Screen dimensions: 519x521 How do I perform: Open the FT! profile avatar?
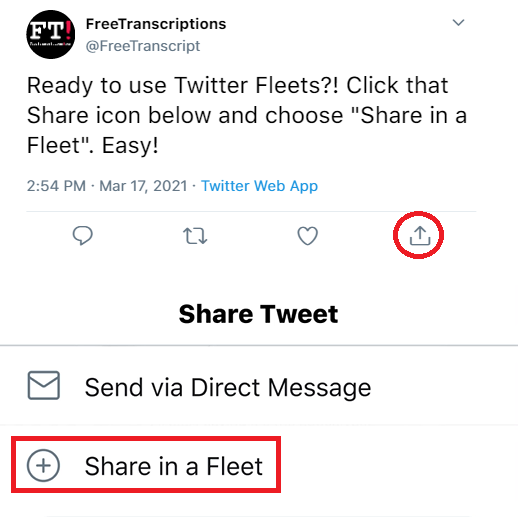[x=51, y=34]
